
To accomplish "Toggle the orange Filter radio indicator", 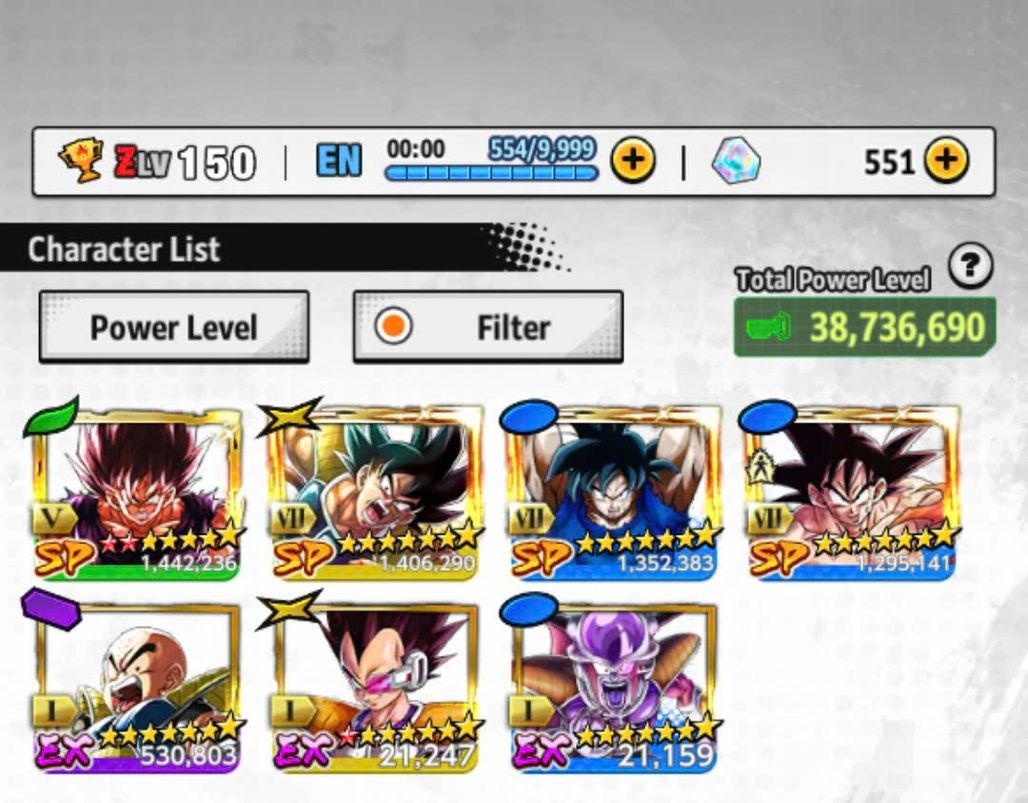I will (x=393, y=326).
